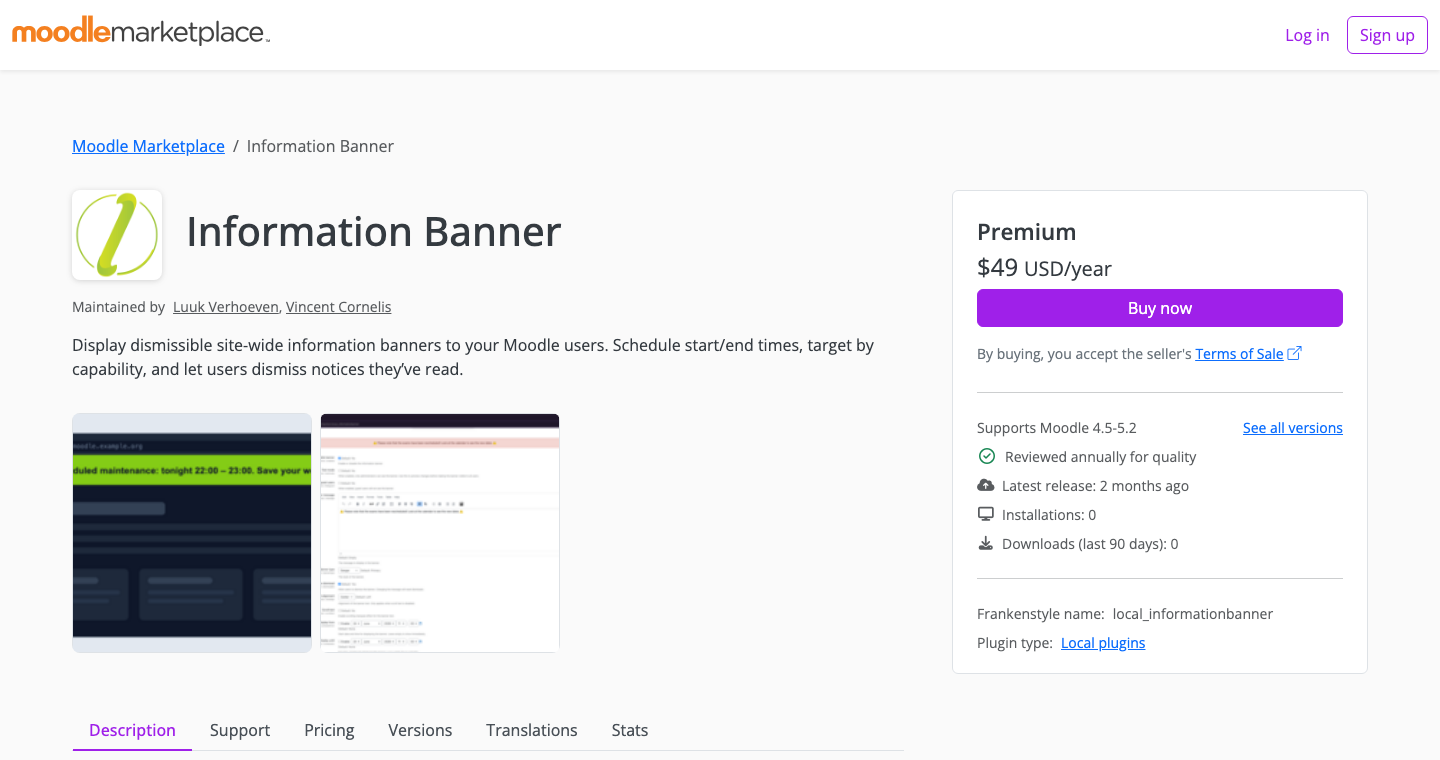Click the $49 USD/year price text

tap(1044, 268)
